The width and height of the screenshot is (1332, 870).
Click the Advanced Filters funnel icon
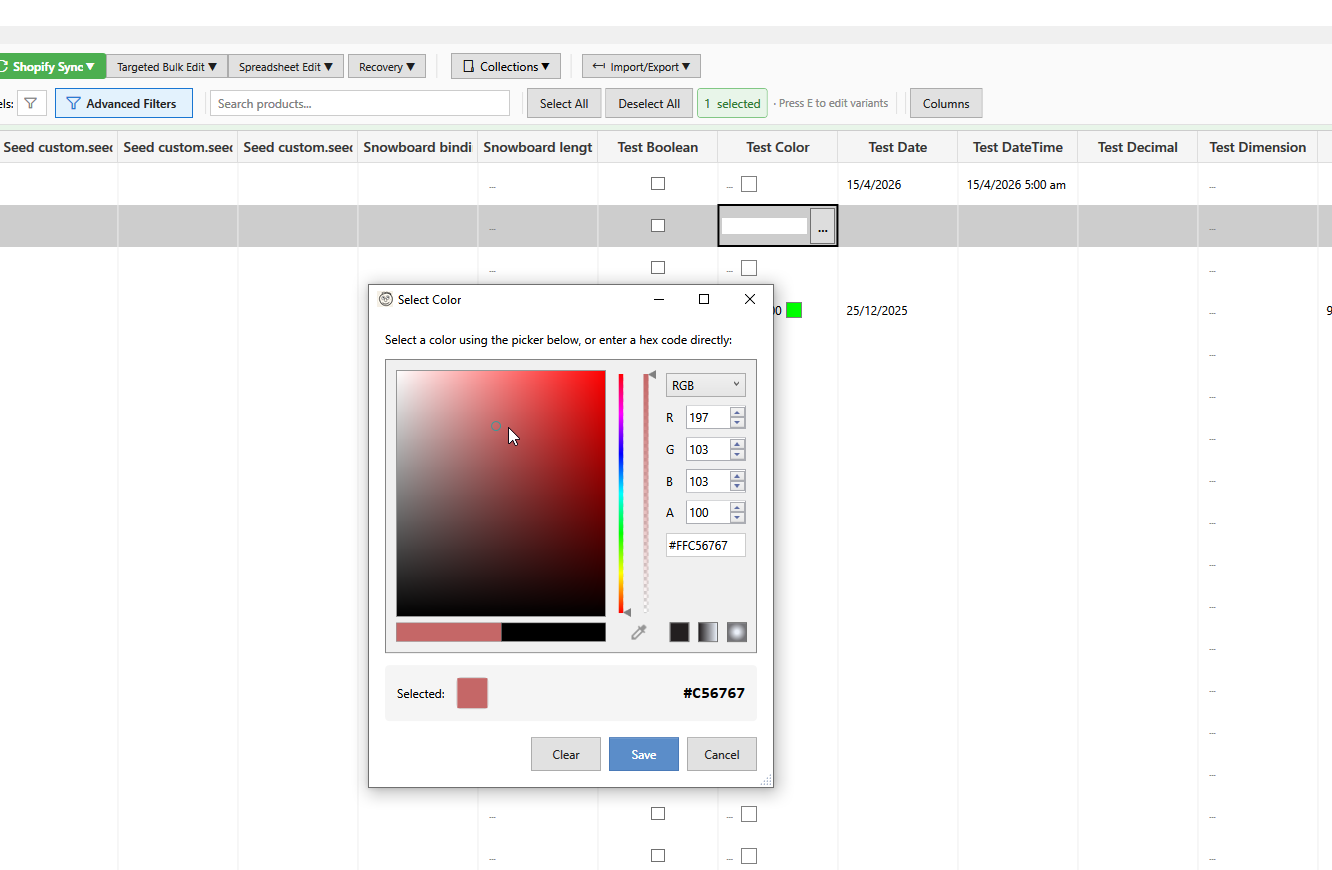[x=73, y=102]
